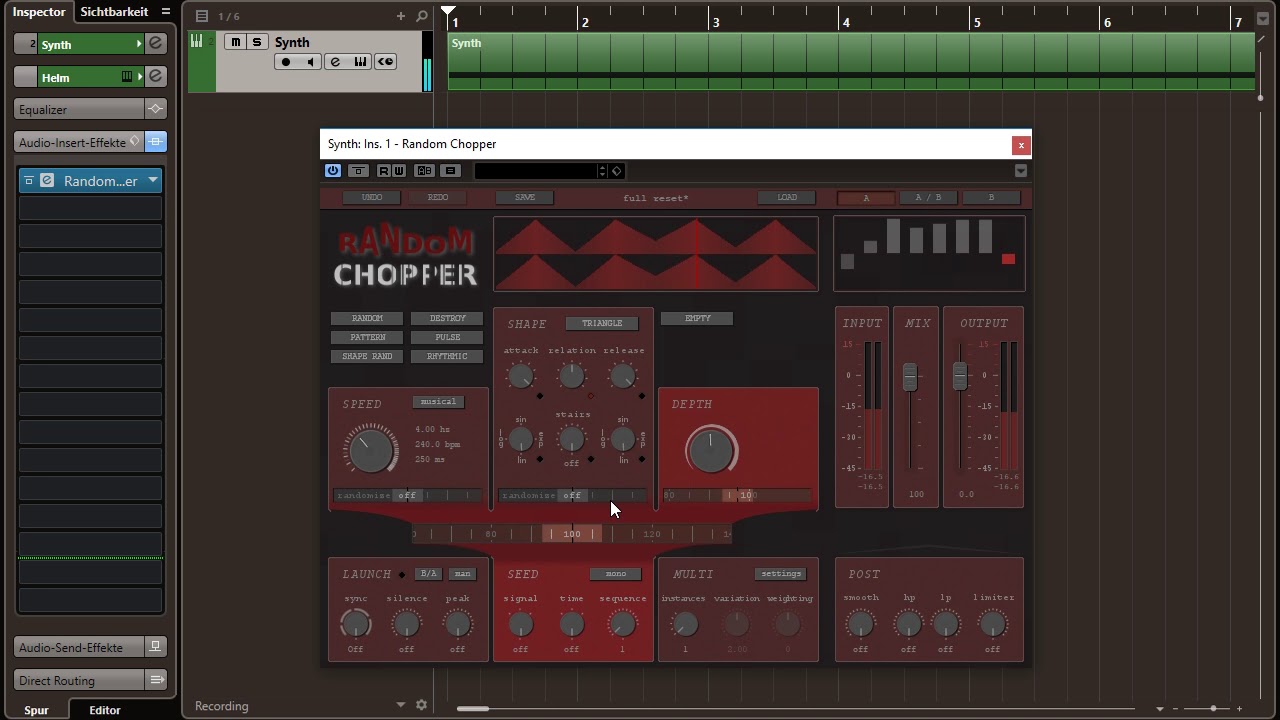Viewport: 1280px width, 720px height.
Task: Enable record on the Synth track
Action: pos(286,62)
